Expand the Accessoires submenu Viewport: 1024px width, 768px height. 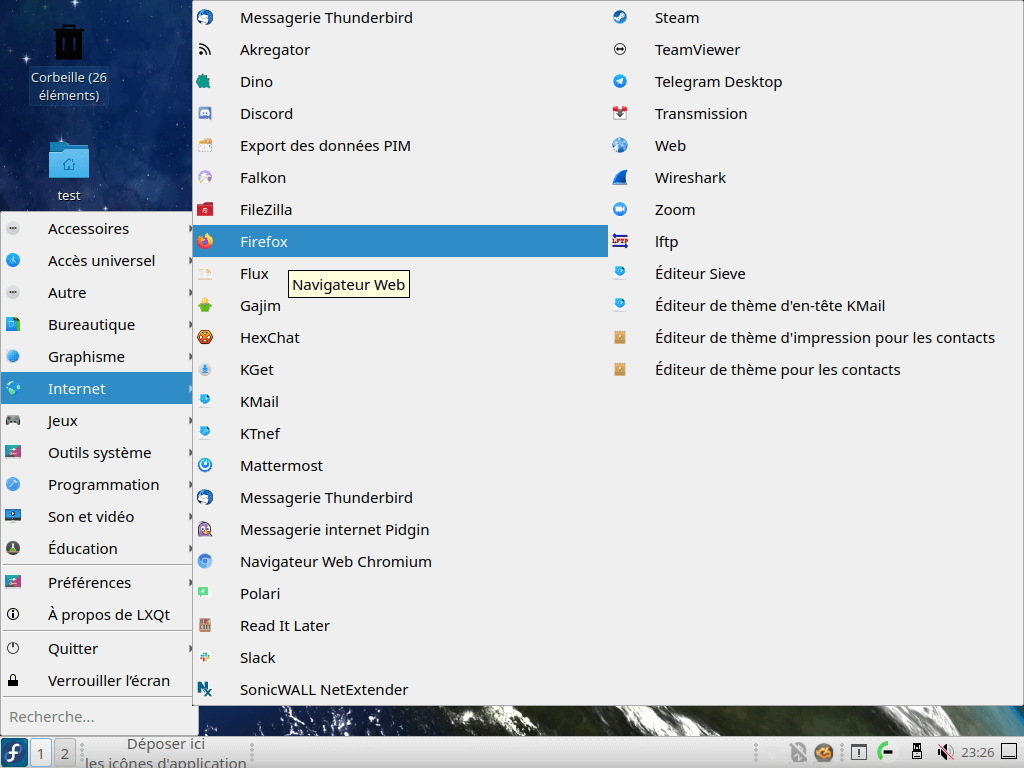(x=97, y=229)
